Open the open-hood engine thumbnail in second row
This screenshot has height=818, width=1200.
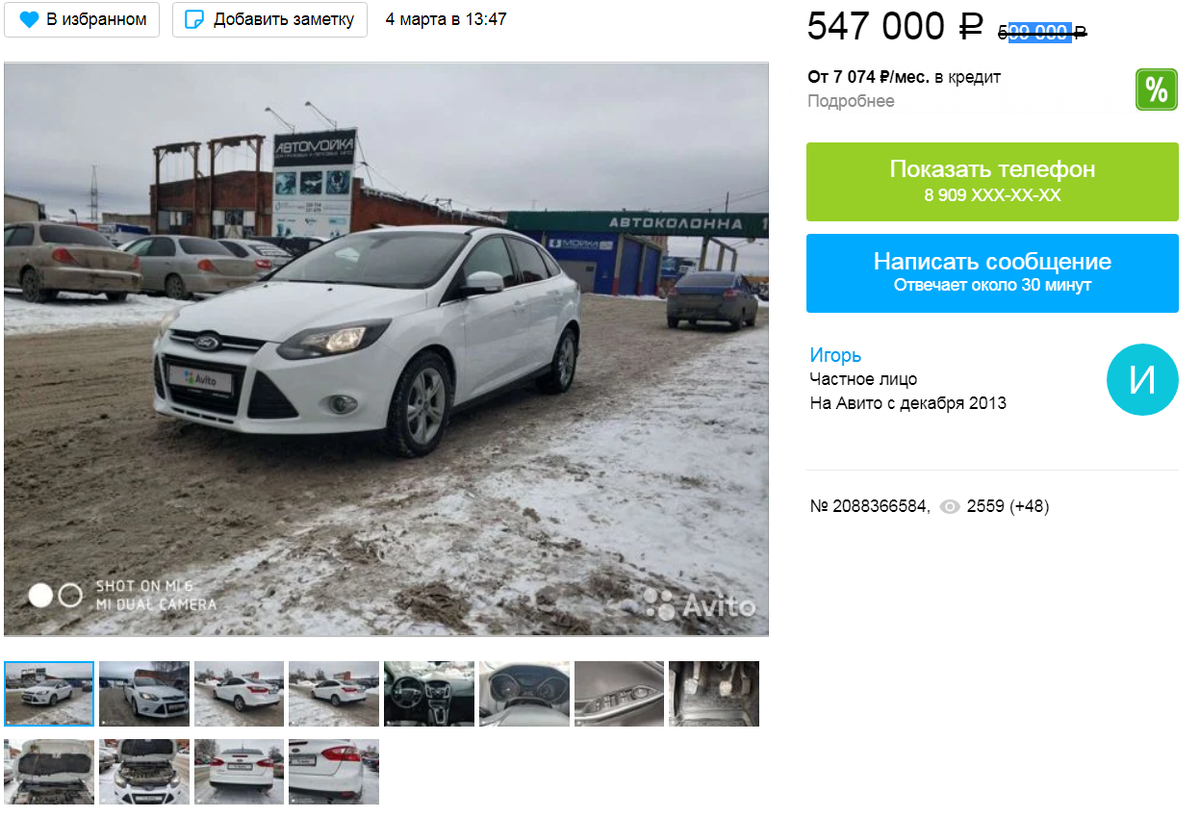(144, 771)
